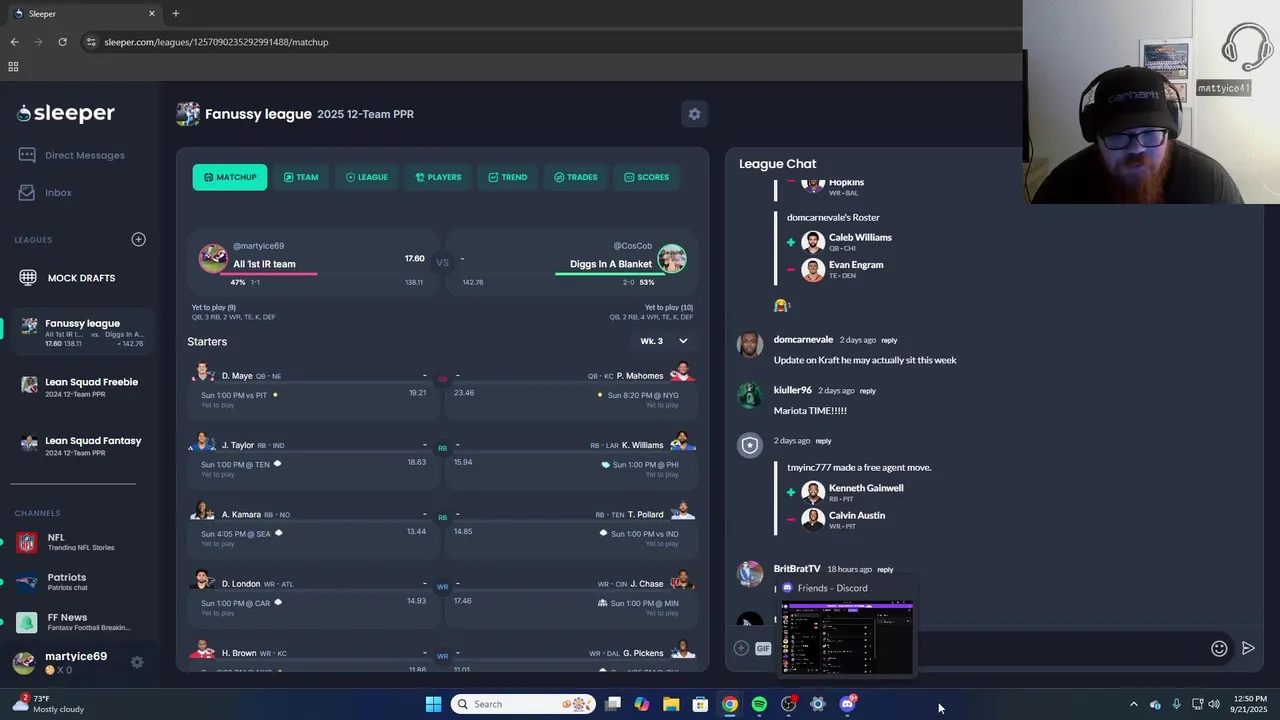This screenshot has width=1280, height=720.
Task: Select Lean Squad Freebie league
Action: pos(80,387)
